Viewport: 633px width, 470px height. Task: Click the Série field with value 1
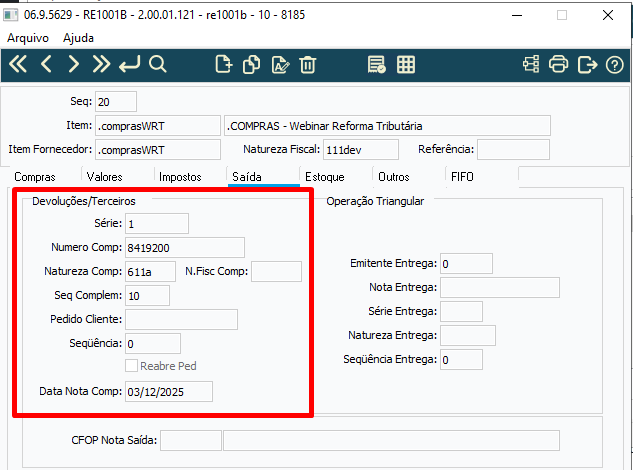pos(157,223)
